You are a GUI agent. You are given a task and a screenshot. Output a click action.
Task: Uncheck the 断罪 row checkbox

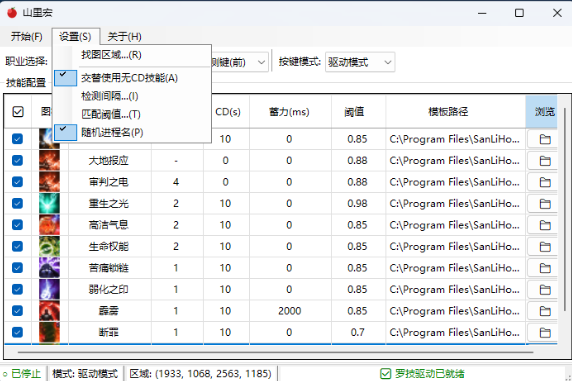tap(18, 332)
